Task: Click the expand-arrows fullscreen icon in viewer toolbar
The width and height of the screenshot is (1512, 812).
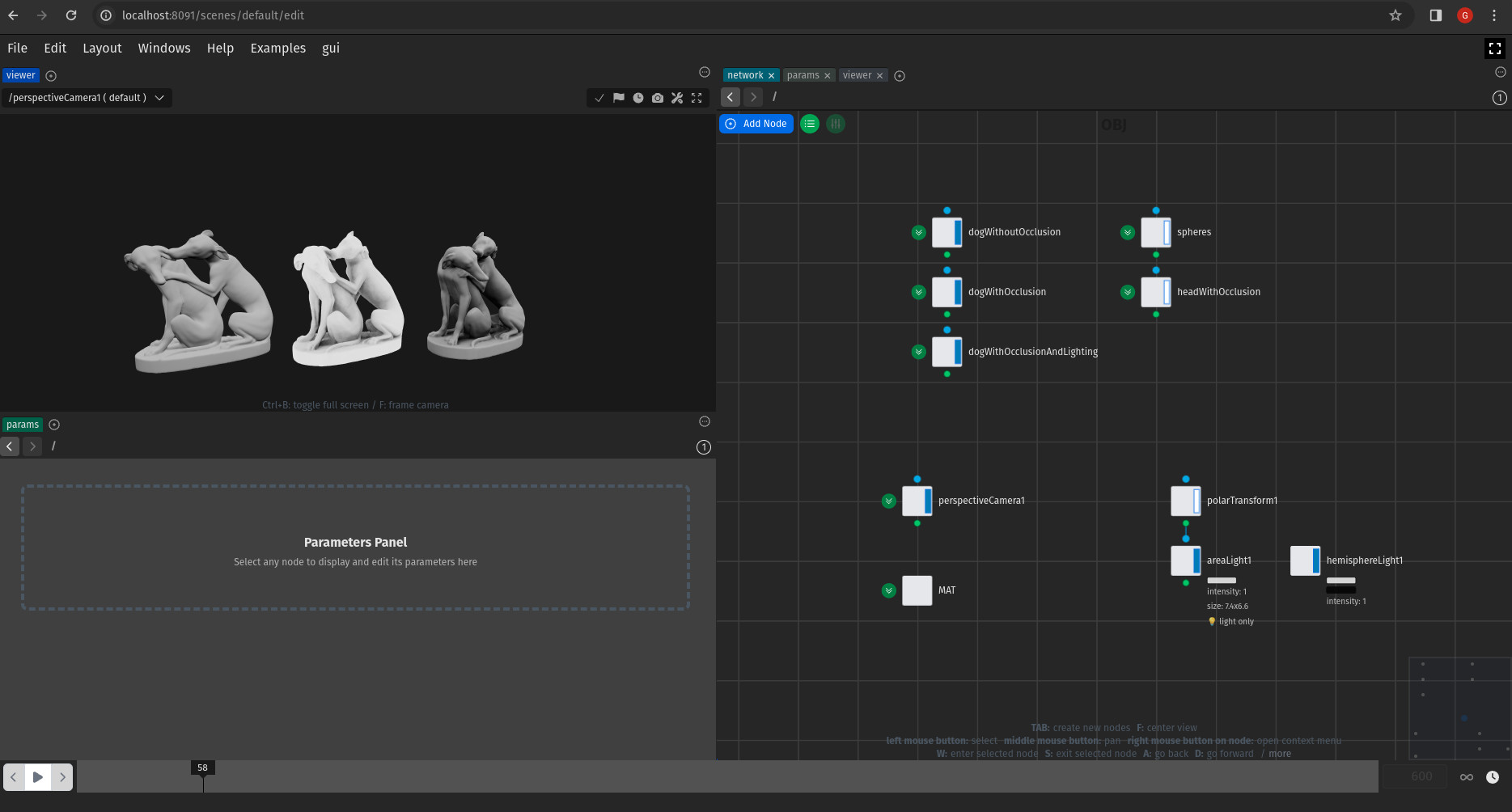Action: coord(697,98)
